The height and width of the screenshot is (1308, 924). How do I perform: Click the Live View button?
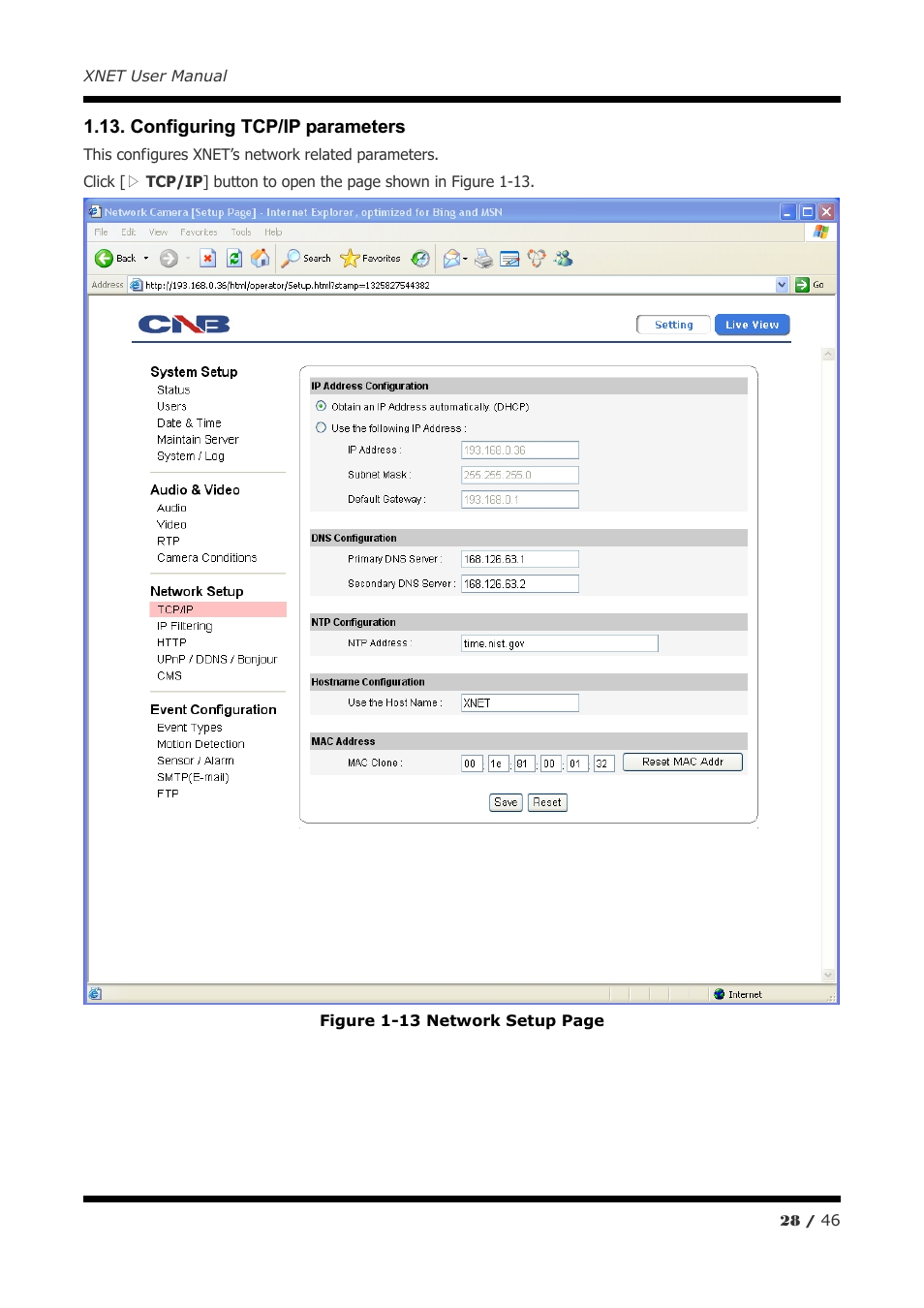753,325
